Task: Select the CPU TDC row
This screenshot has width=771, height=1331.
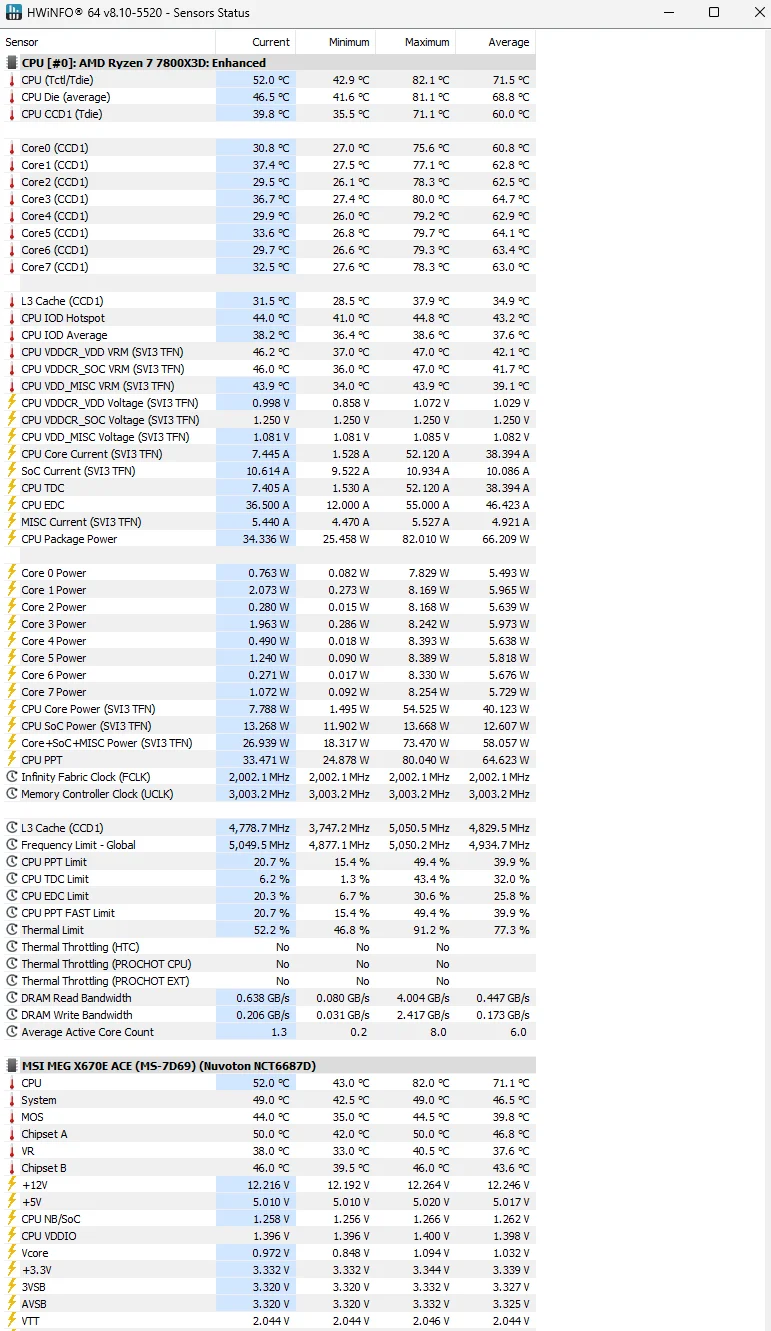Action: [x=268, y=488]
